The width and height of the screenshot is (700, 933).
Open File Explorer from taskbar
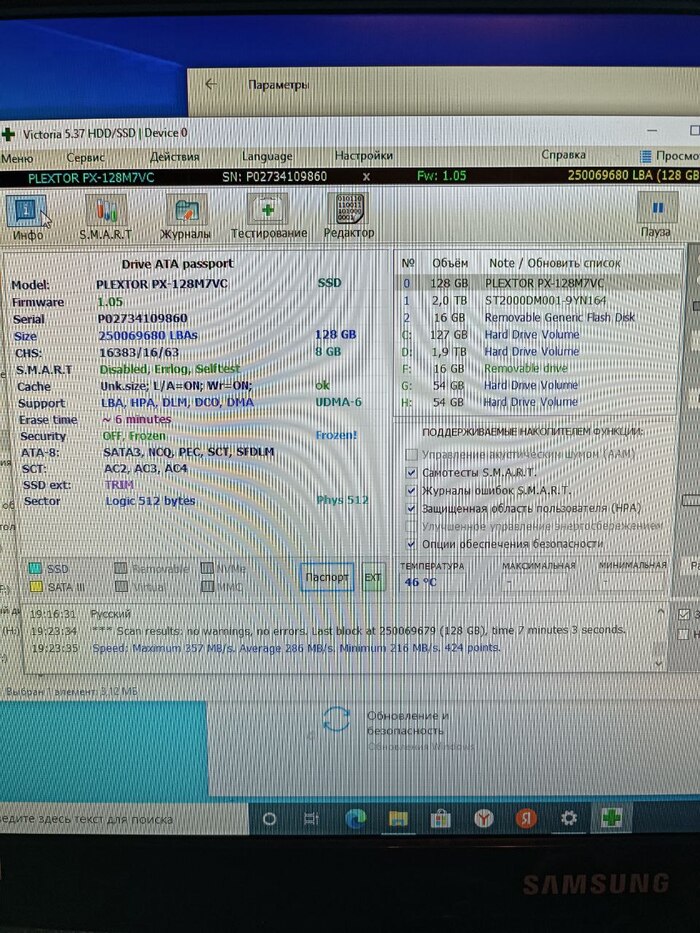coord(398,819)
